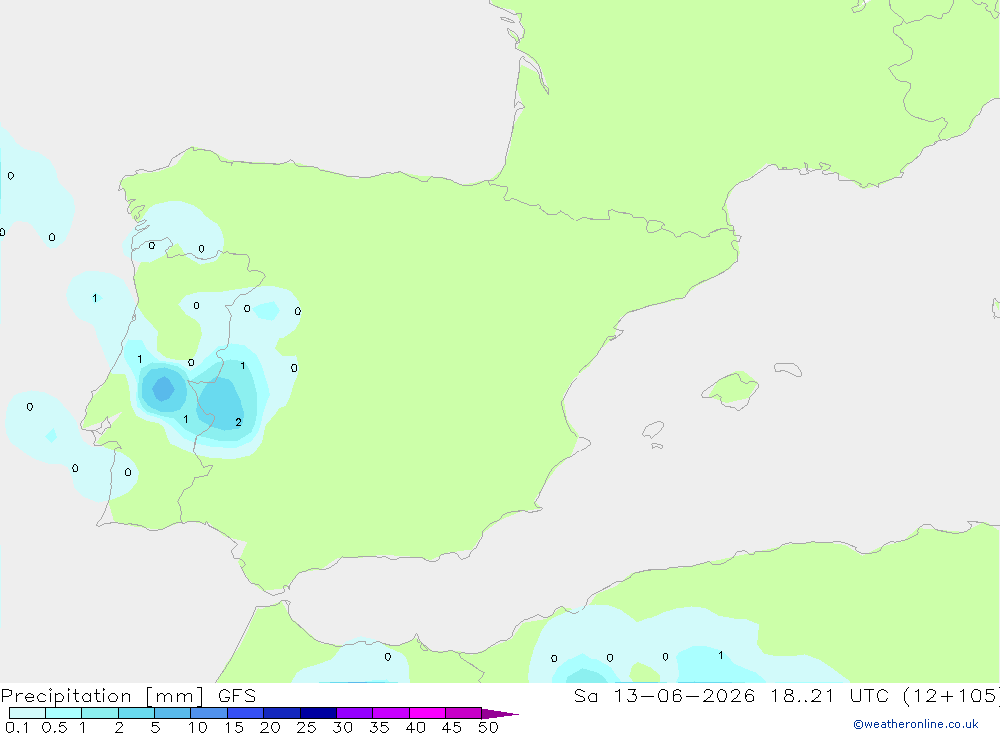1000x733 pixels.
Task: Click legend tick label "45"
Action: (x=452, y=727)
